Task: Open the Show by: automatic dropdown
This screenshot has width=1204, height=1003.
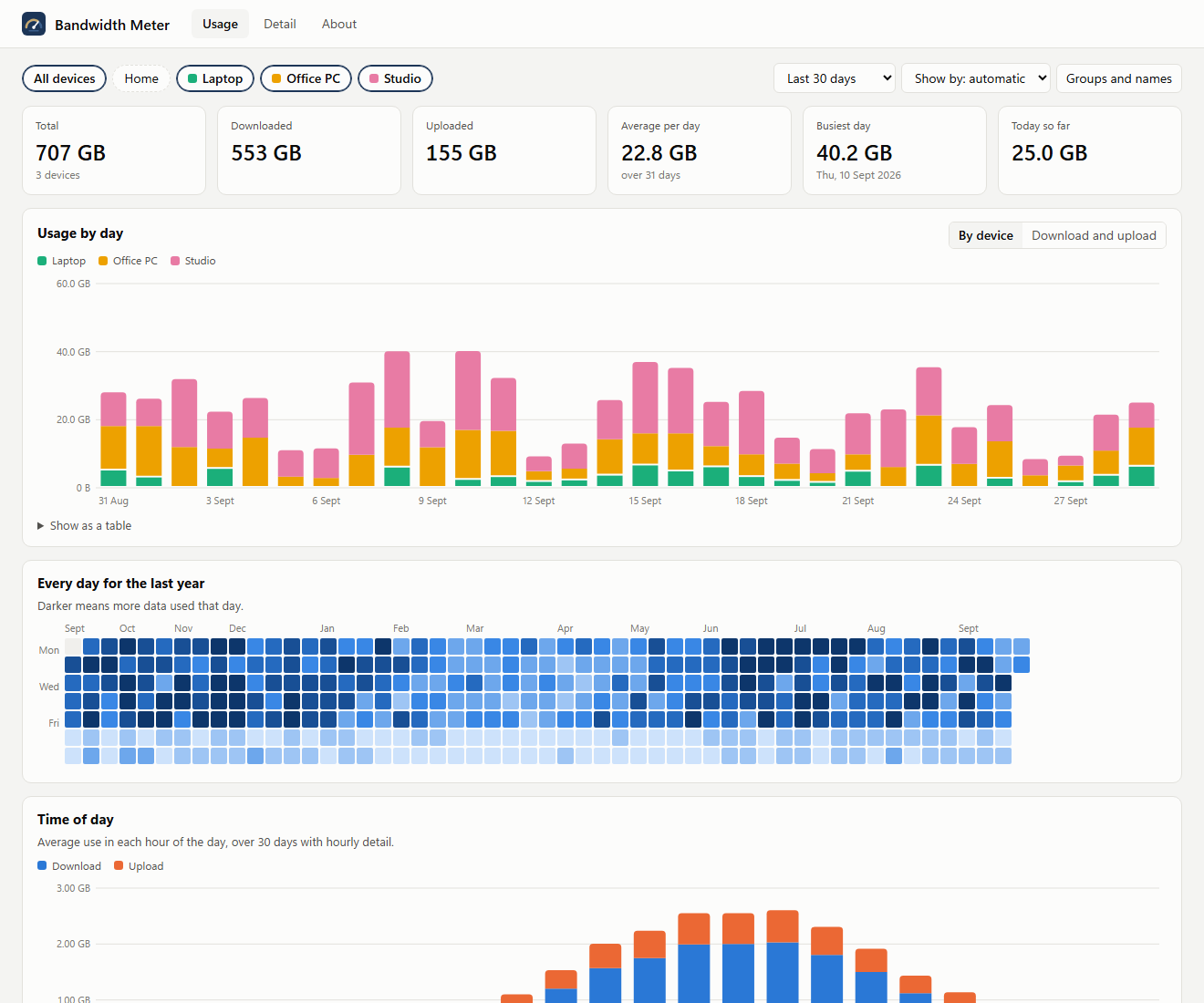Action: (x=976, y=78)
